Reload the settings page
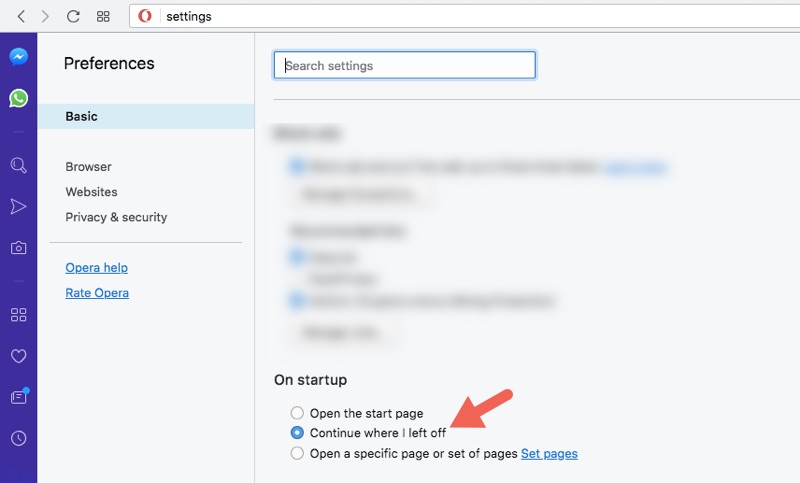Viewport: 800px width, 483px height. (73, 16)
